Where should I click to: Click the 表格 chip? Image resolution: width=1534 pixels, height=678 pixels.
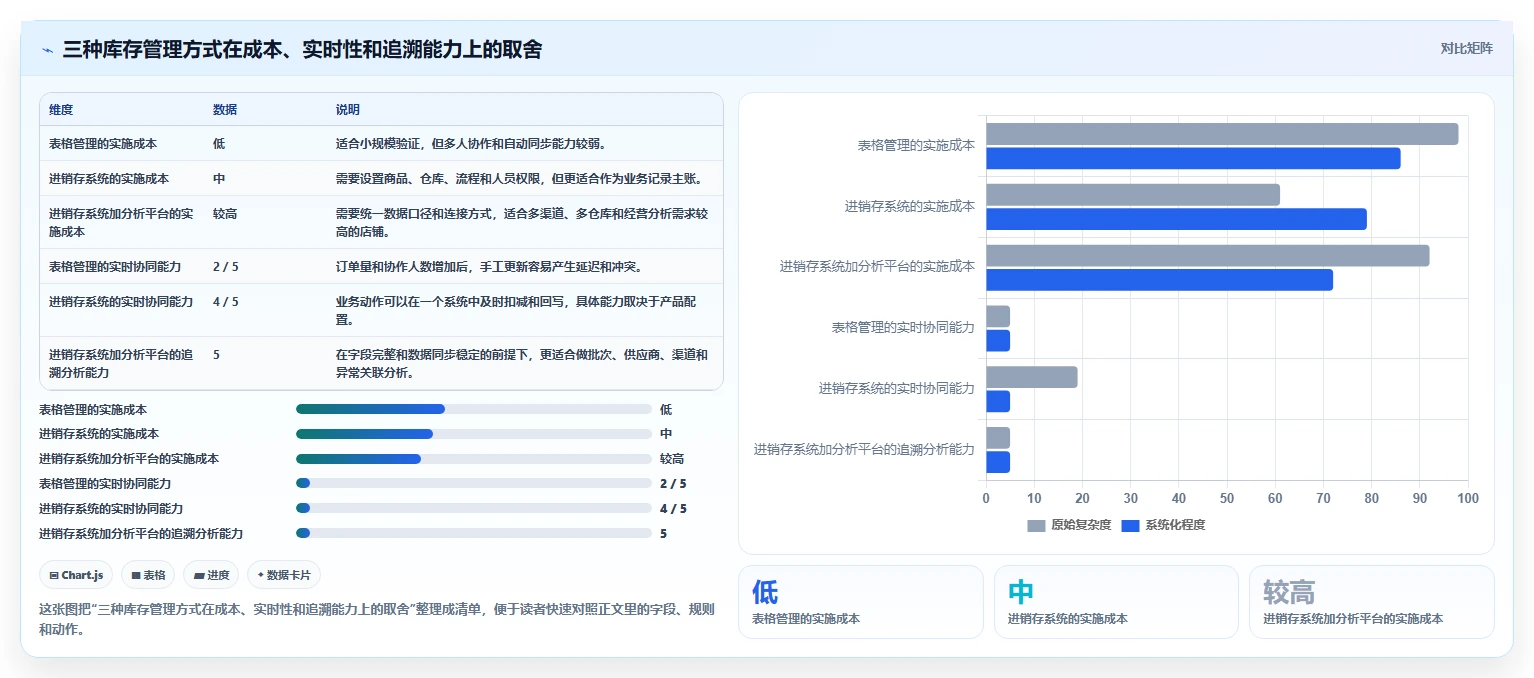click(x=148, y=575)
